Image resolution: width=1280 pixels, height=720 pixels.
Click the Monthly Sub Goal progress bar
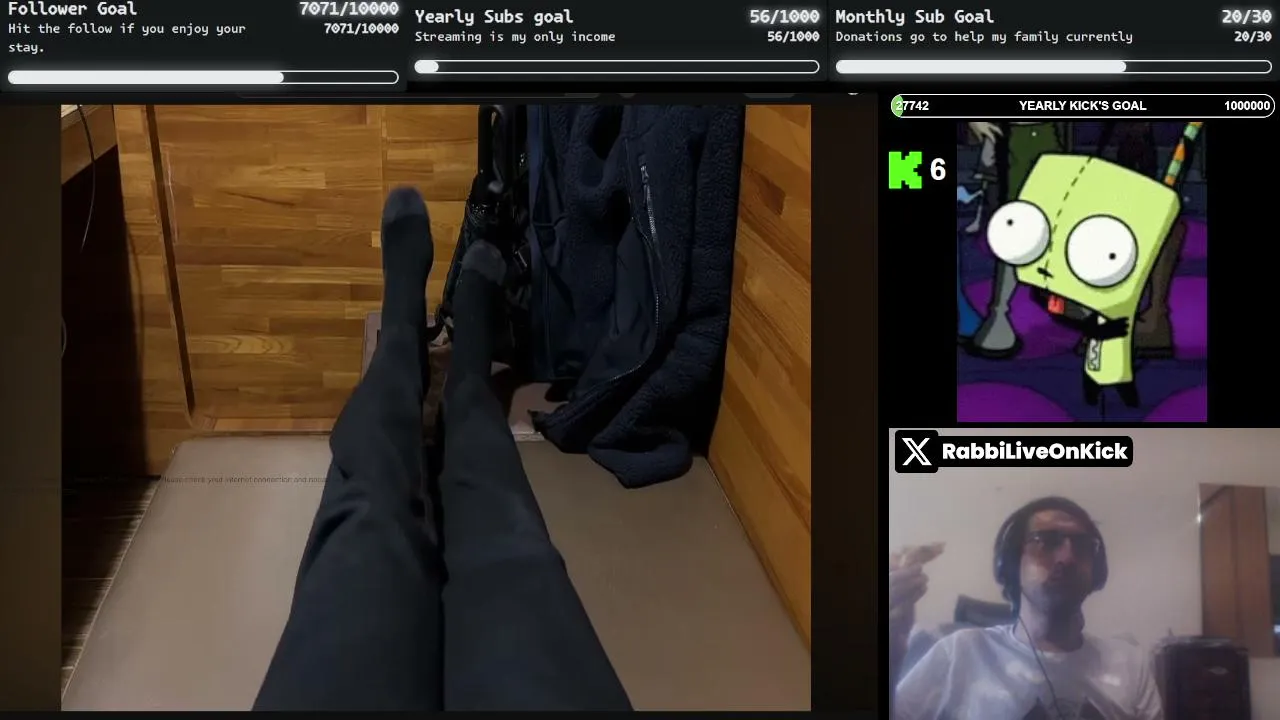(1054, 67)
